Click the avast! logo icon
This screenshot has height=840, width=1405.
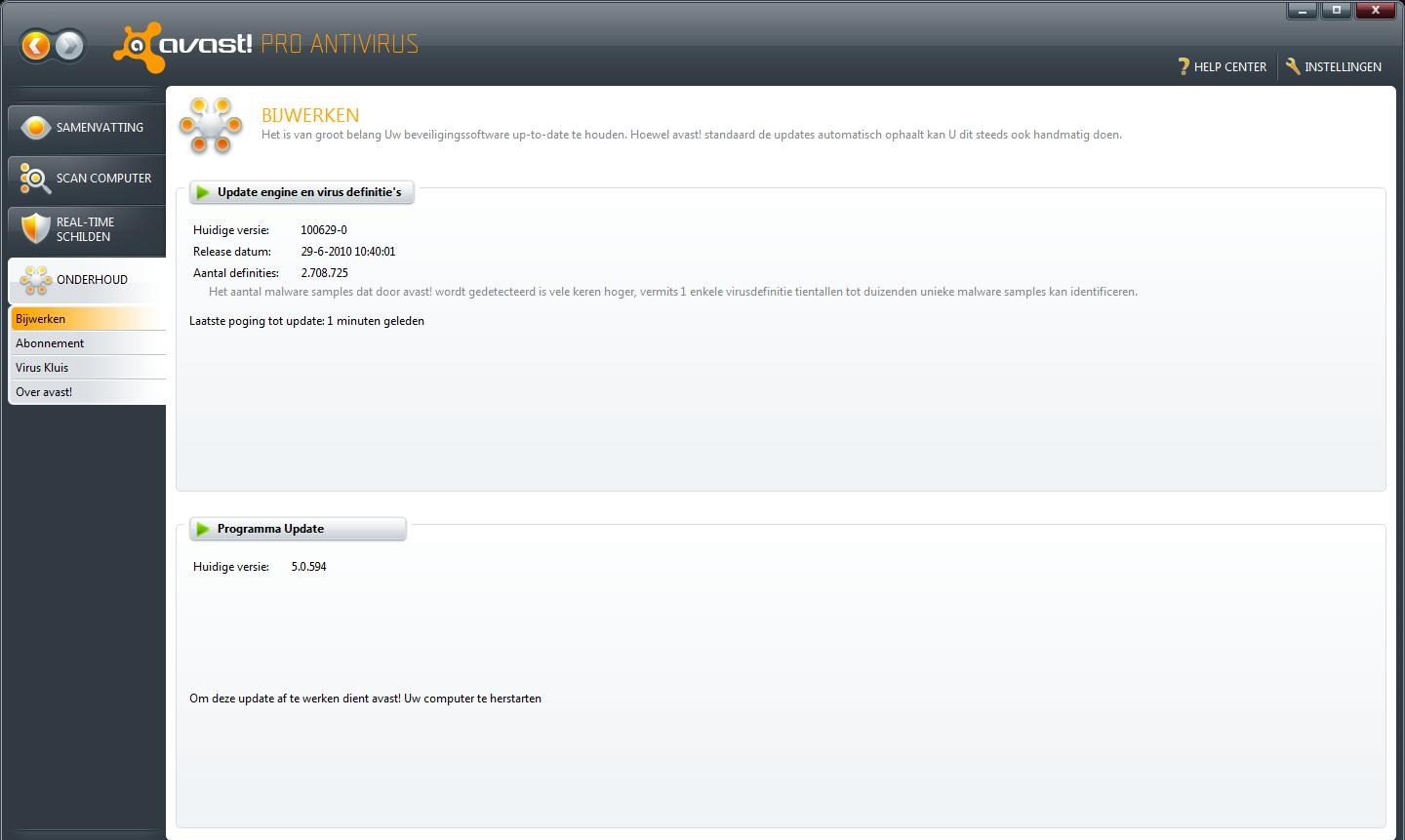point(138,47)
